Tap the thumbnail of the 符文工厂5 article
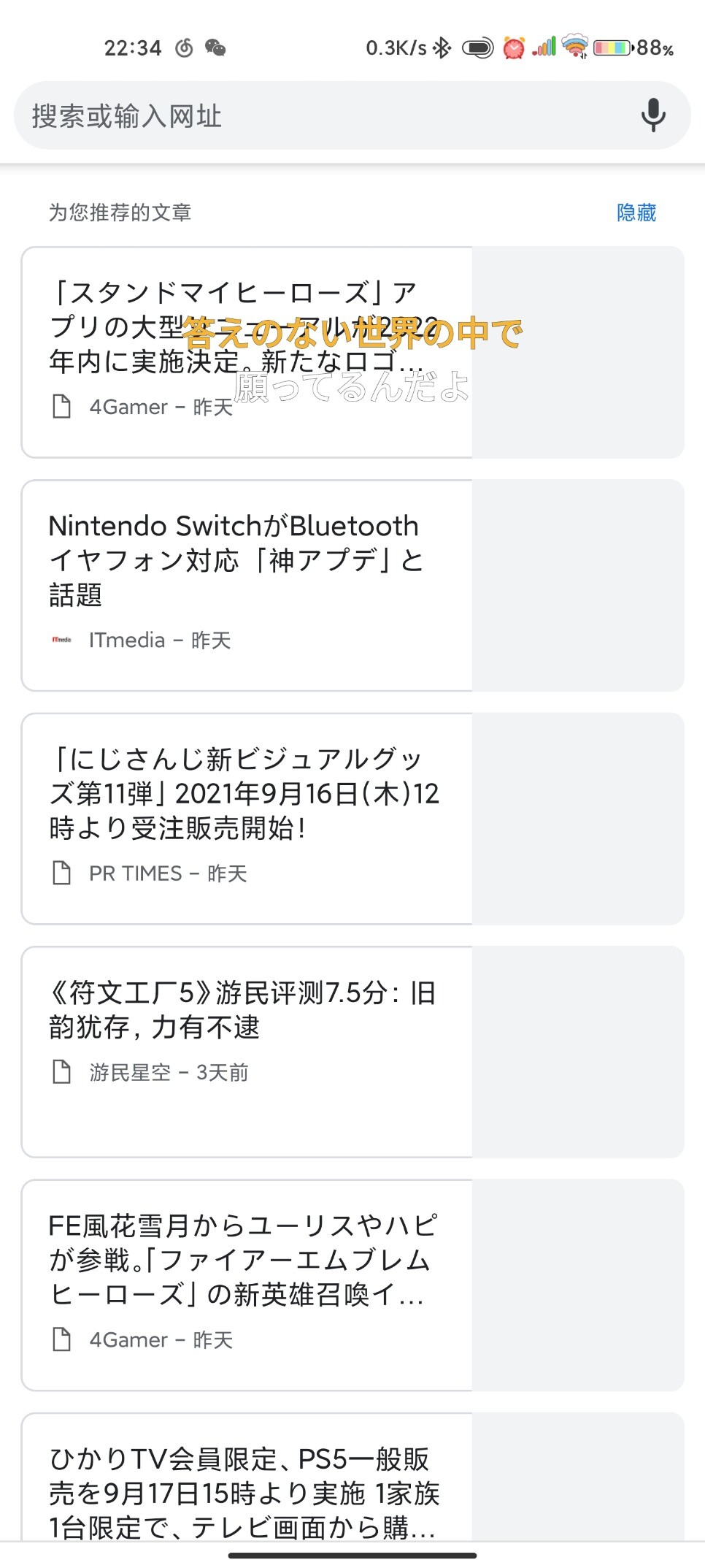The image size is (705, 1568). pos(577,1052)
